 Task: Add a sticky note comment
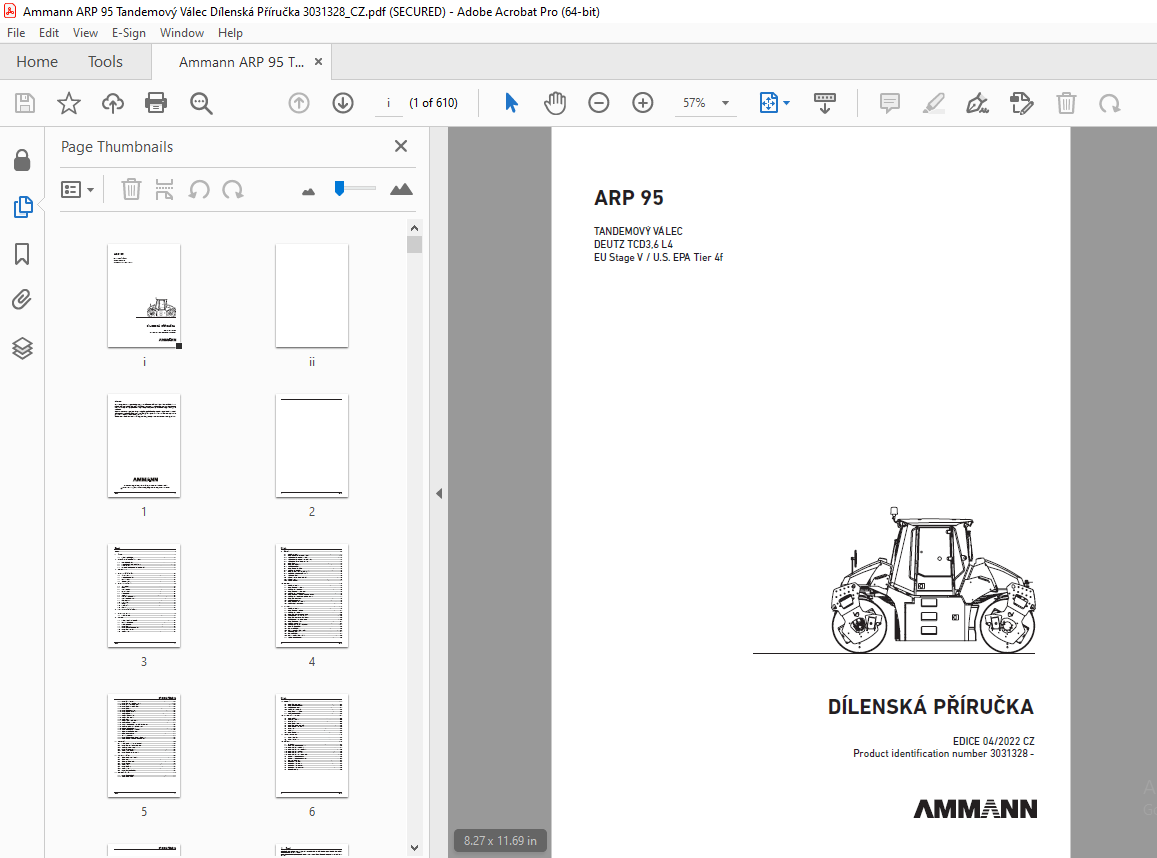[x=890, y=103]
